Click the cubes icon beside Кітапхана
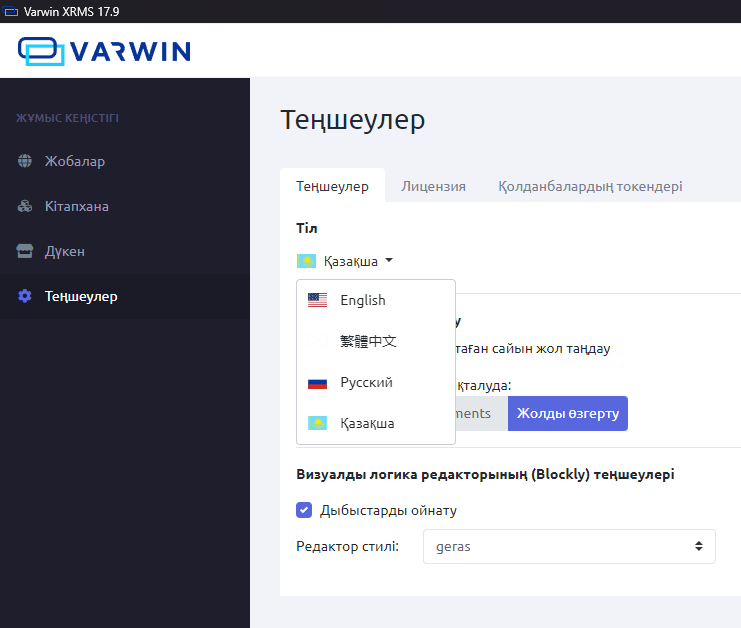Image resolution: width=741 pixels, height=628 pixels. pos(25,207)
